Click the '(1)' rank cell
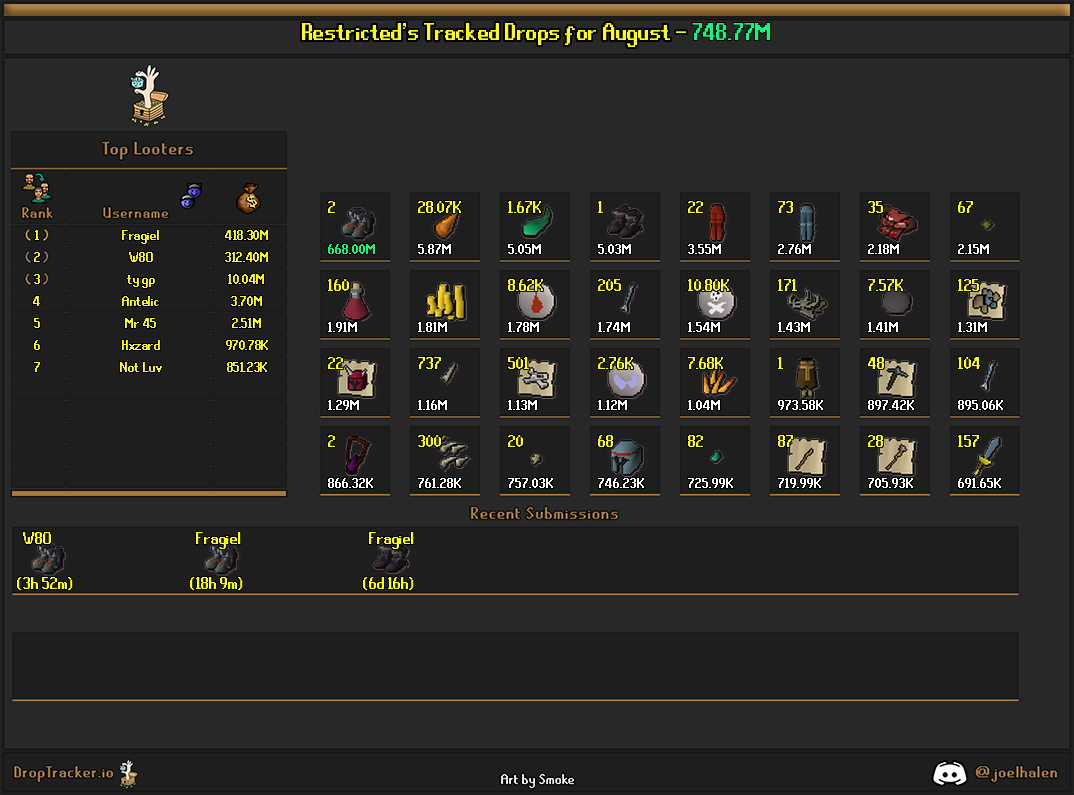Image resolution: width=1074 pixels, height=795 pixels. [x=37, y=236]
